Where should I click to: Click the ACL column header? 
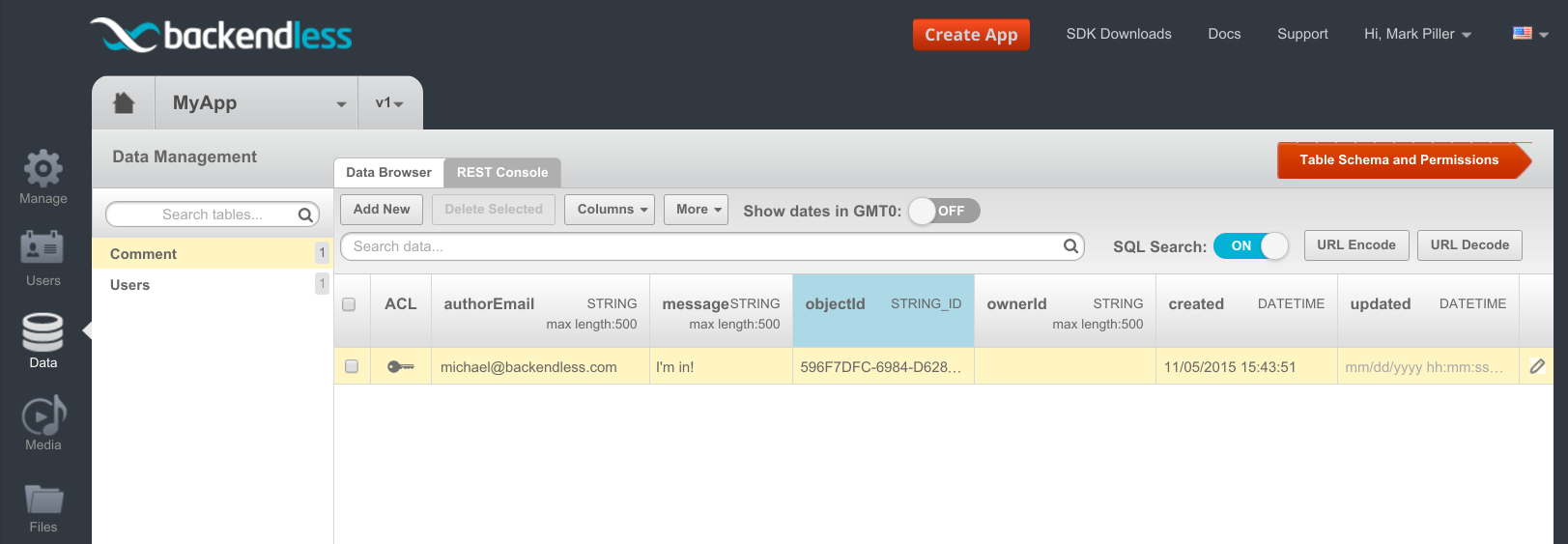(401, 311)
